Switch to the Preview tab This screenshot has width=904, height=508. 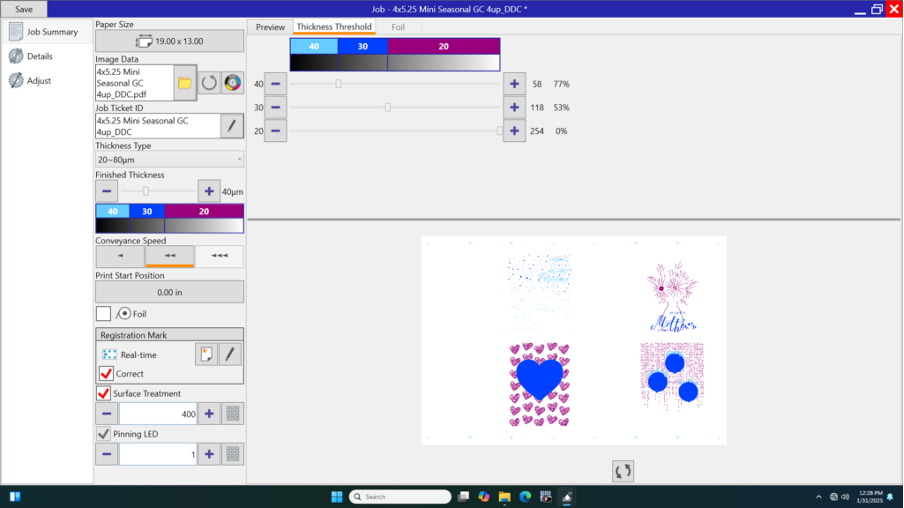270,27
